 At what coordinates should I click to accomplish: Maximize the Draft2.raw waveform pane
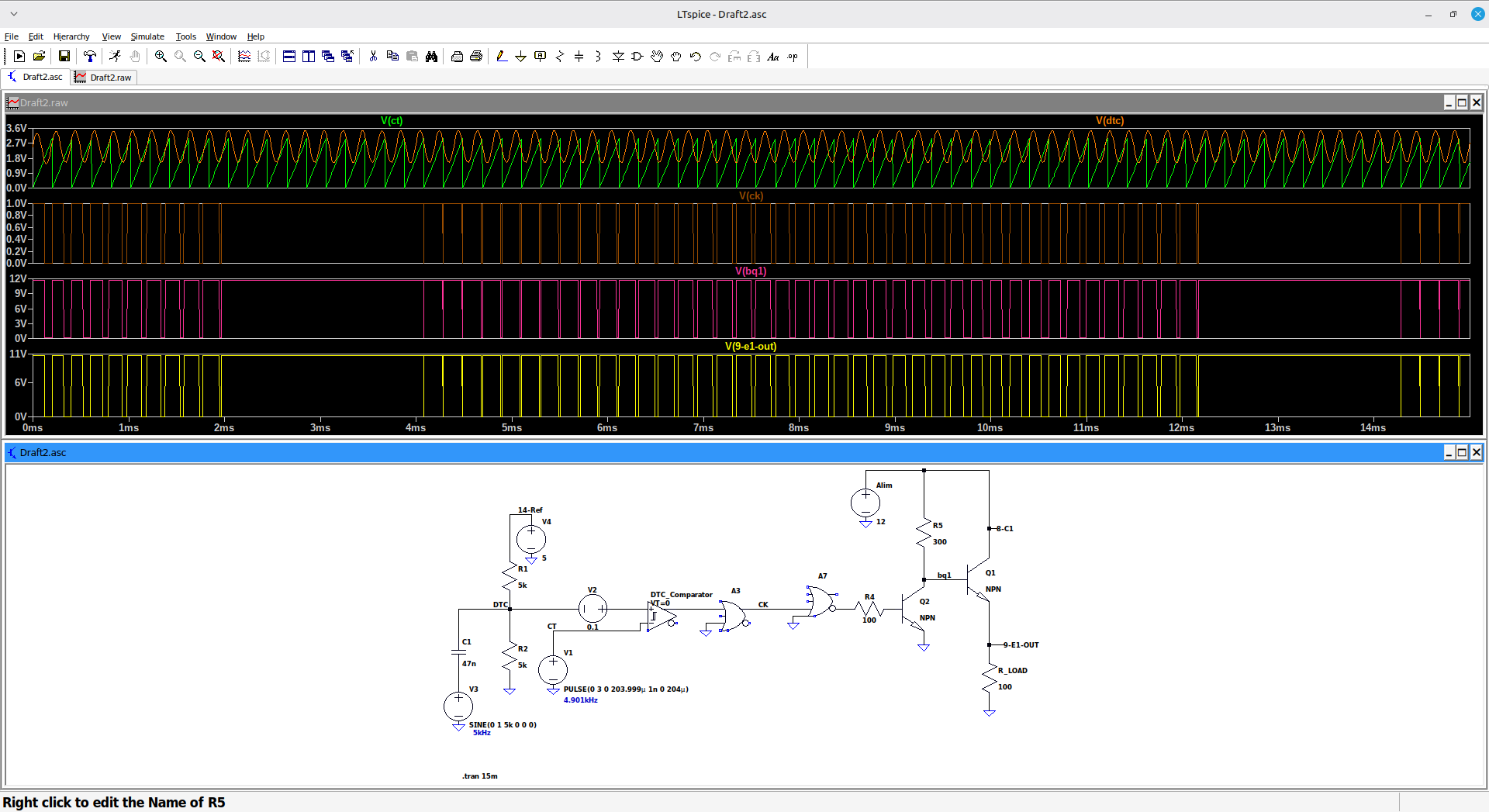(x=1463, y=102)
